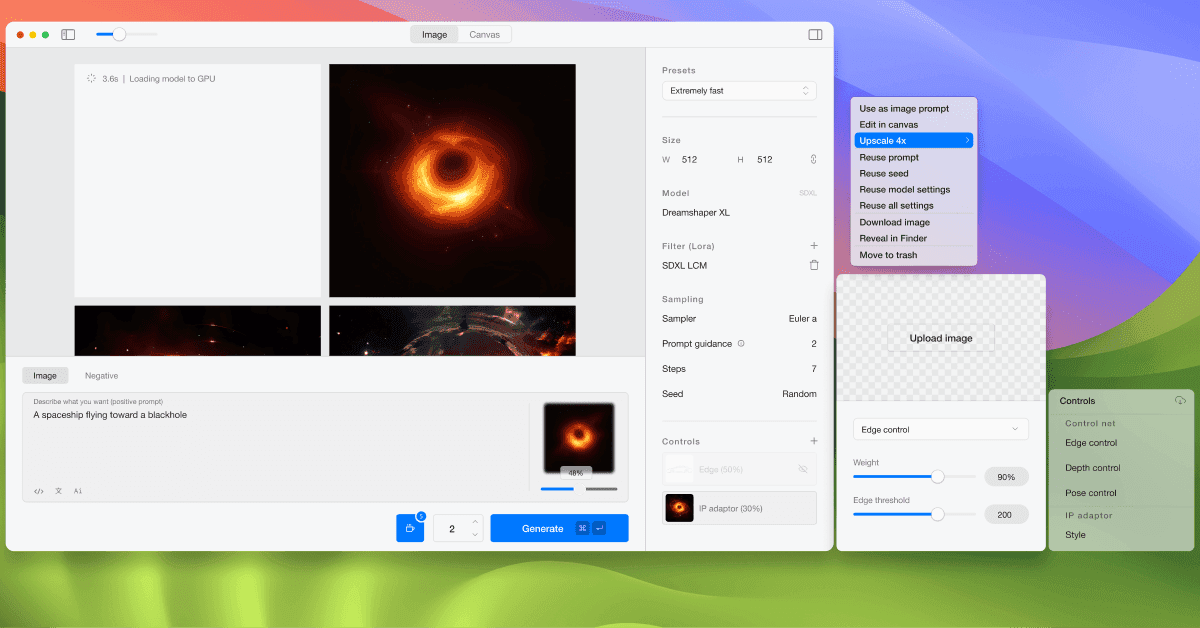
Task: Click the code brackets icon in prompt box
Action: coord(39,491)
